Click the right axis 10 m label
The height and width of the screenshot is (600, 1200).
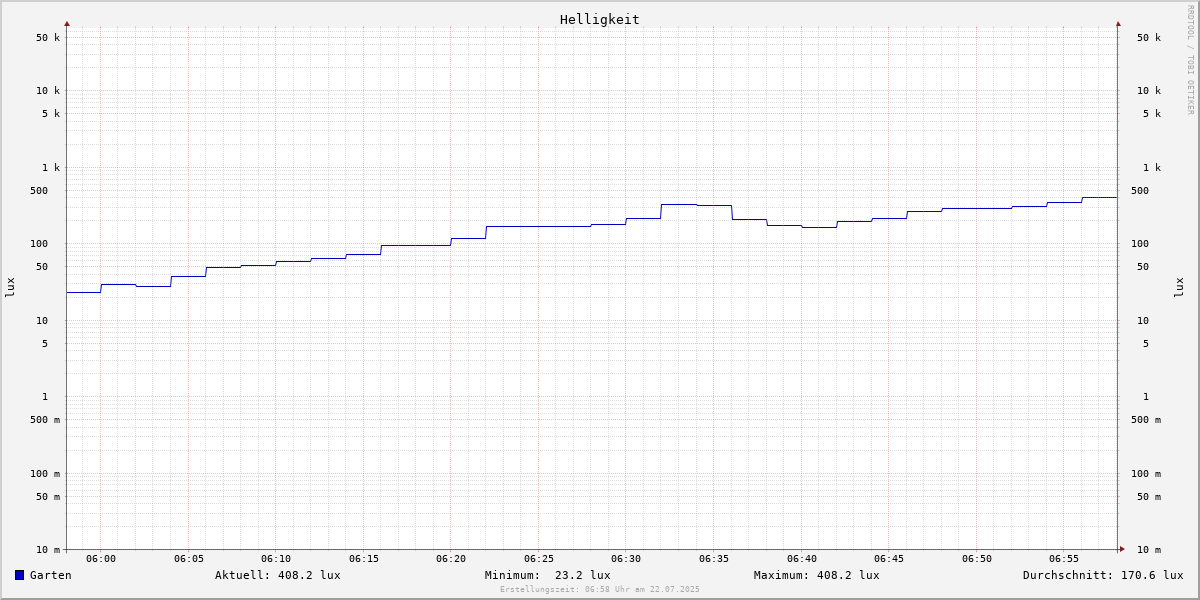pos(1149,550)
